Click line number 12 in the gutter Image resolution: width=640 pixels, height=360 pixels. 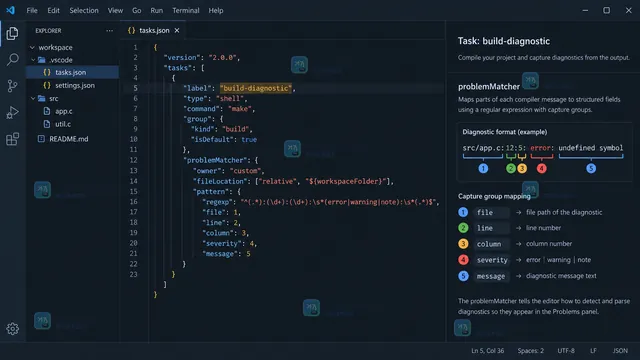point(133,160)
